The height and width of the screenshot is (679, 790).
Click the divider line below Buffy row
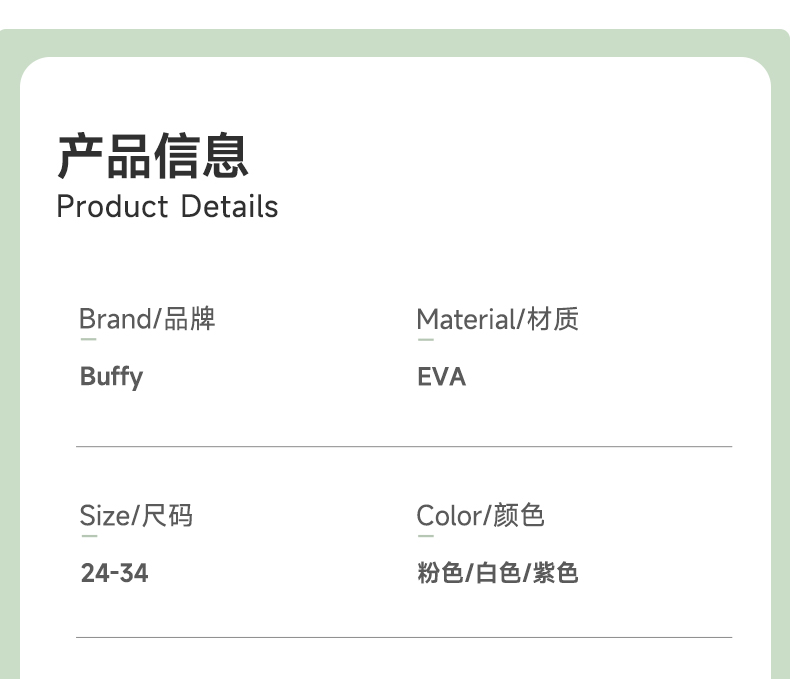coord(404,446)
